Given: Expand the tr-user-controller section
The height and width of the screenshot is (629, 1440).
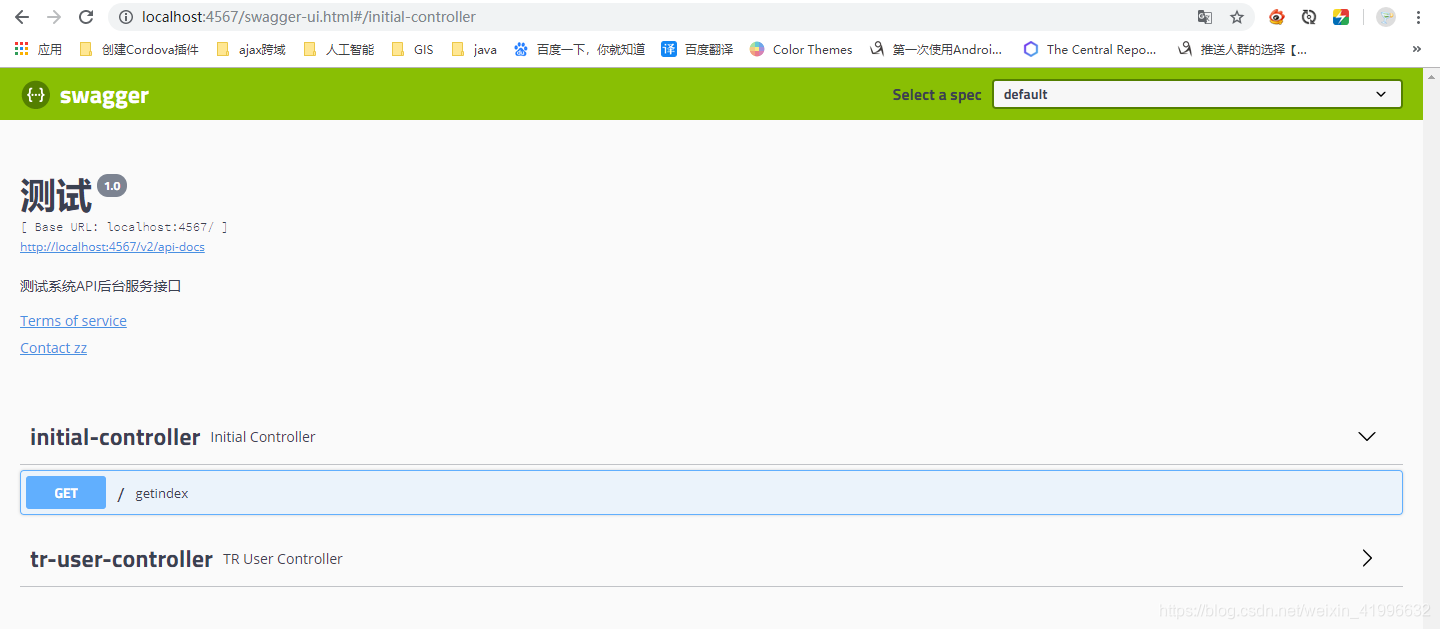Looking at the screenshot, I should 1367,558.
